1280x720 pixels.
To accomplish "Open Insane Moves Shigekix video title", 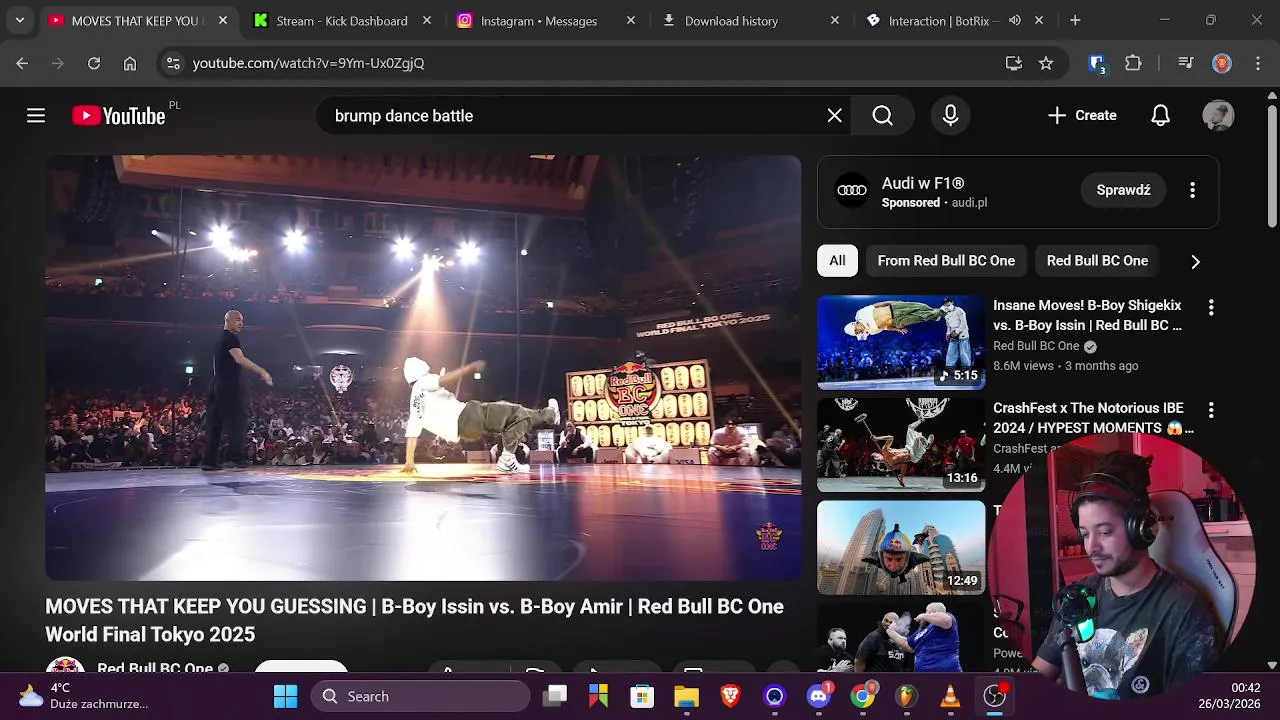I will click(1087, 315).
